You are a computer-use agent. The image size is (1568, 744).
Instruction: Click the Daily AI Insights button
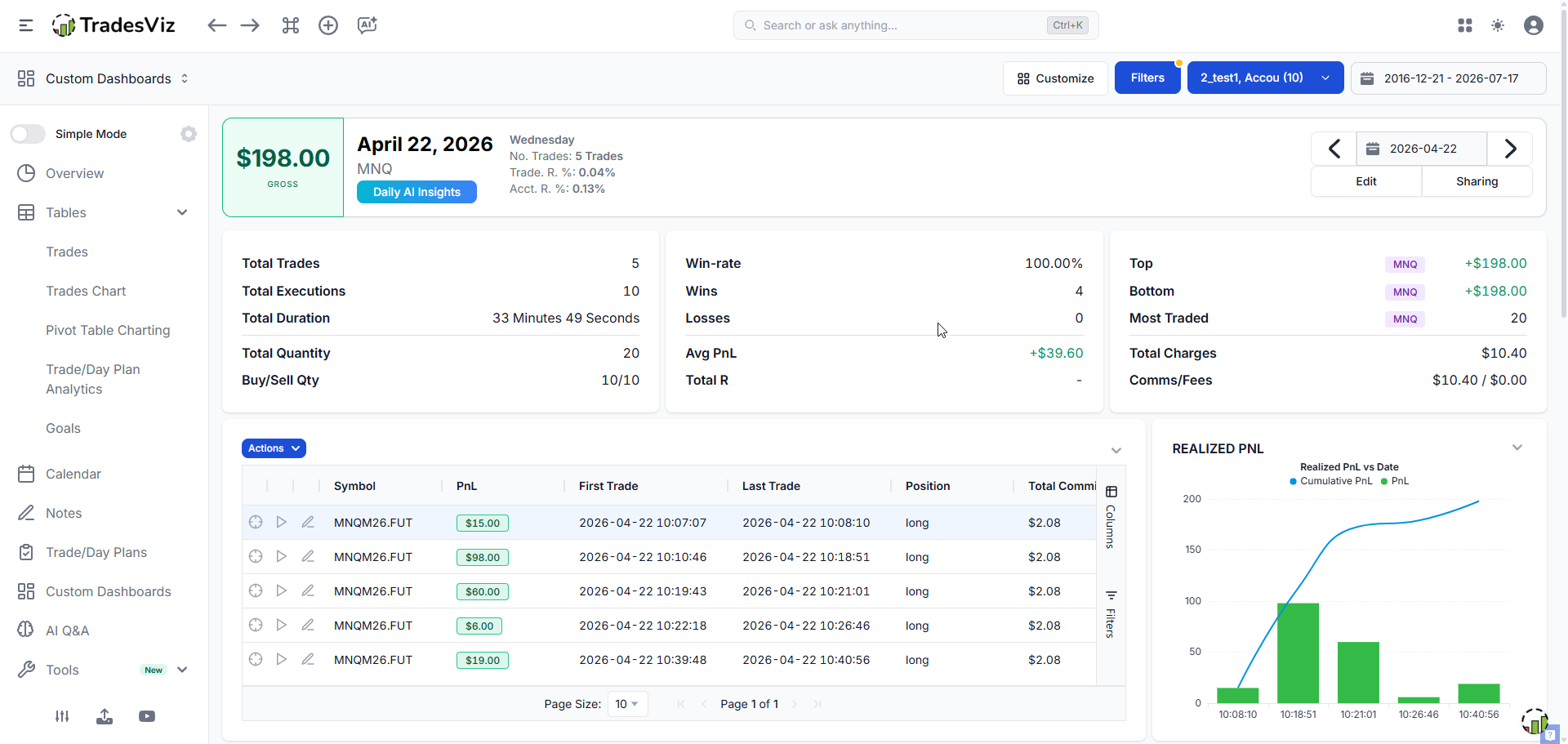point(416,192)
